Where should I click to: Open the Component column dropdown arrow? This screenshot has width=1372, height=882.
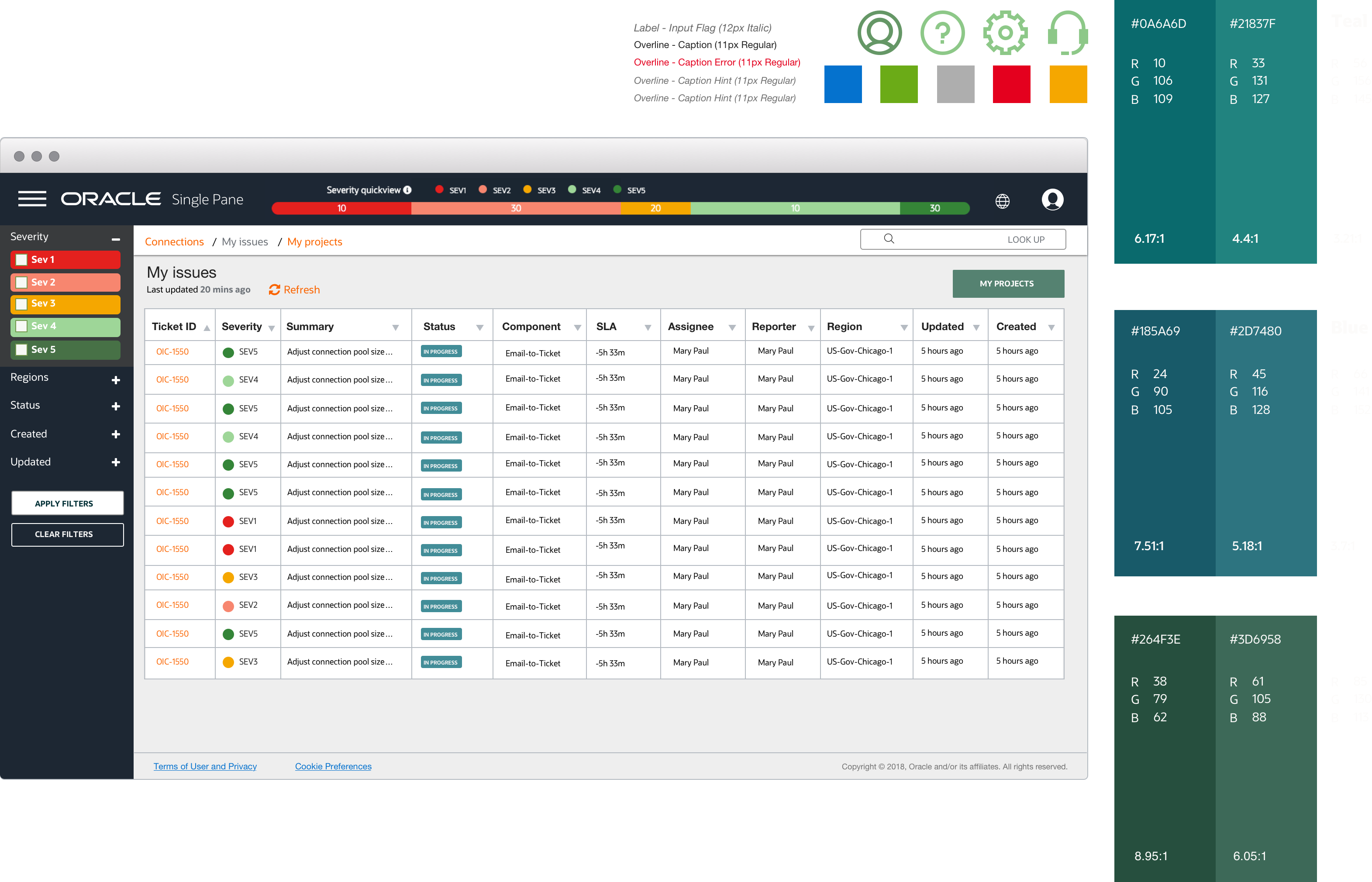point(577,327)
